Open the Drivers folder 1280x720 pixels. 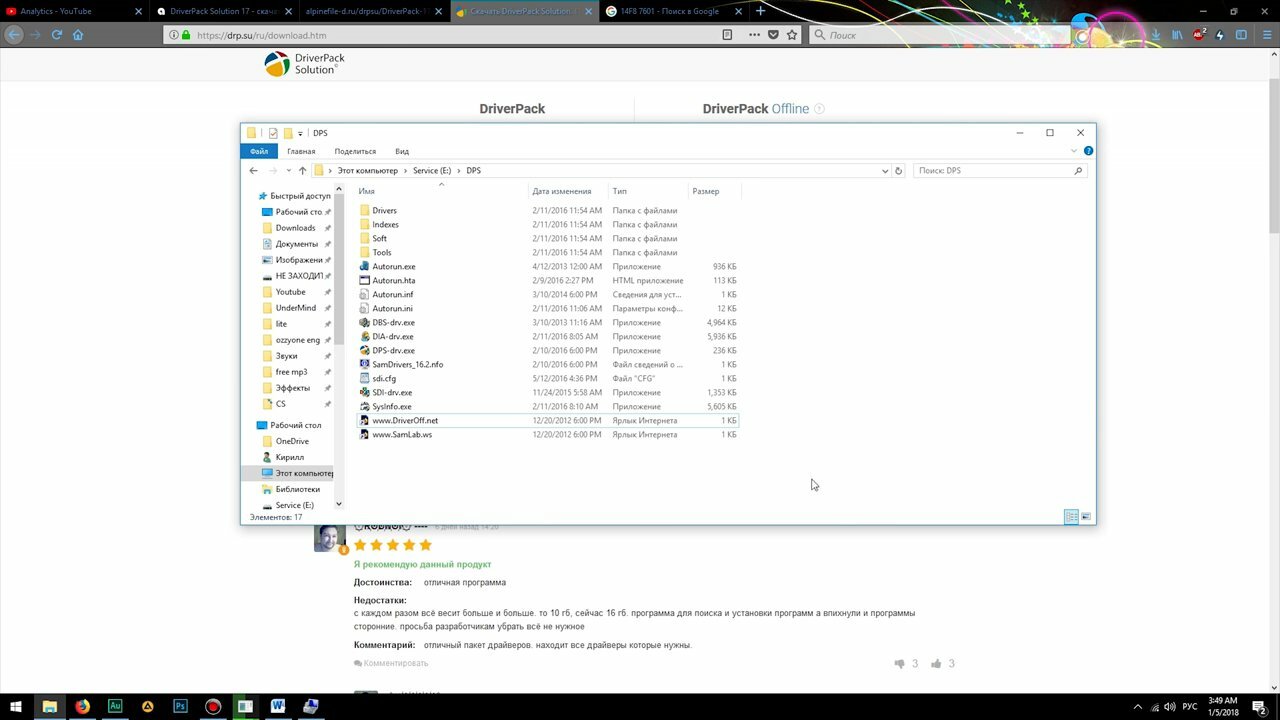click(384, 211)
